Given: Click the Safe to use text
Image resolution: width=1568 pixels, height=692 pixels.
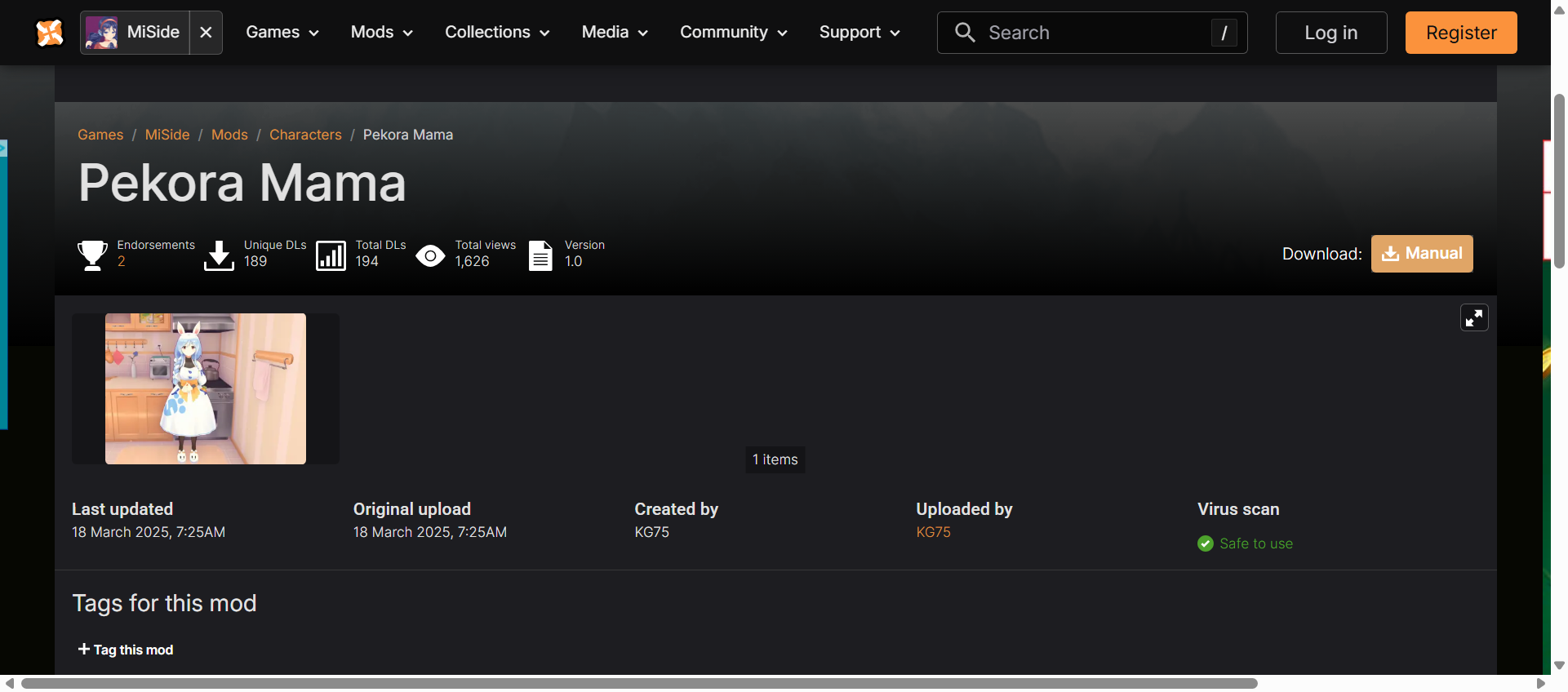Looking at the screenshot, I should click(1256, 543).
